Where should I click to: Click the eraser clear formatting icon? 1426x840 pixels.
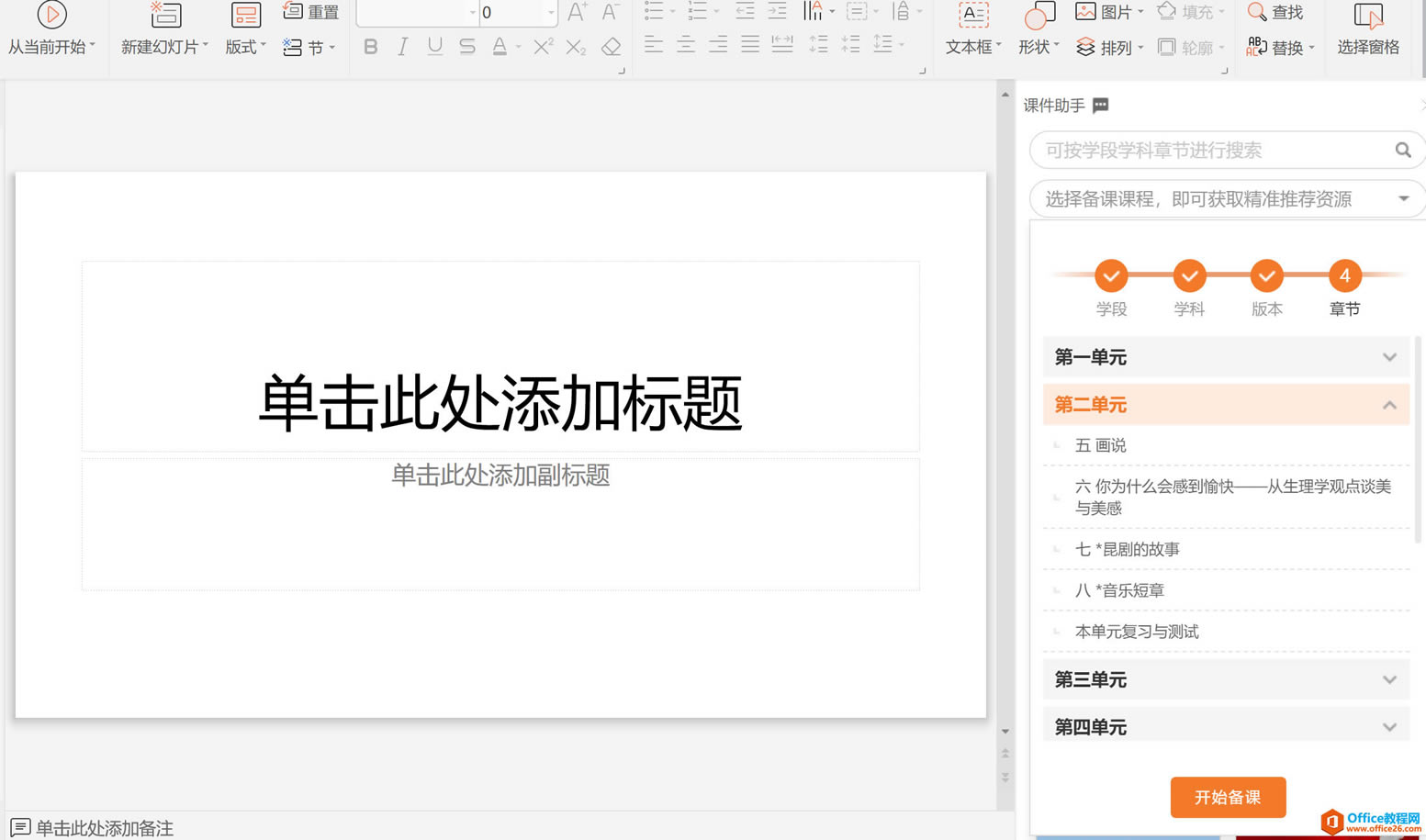(611, 47)
